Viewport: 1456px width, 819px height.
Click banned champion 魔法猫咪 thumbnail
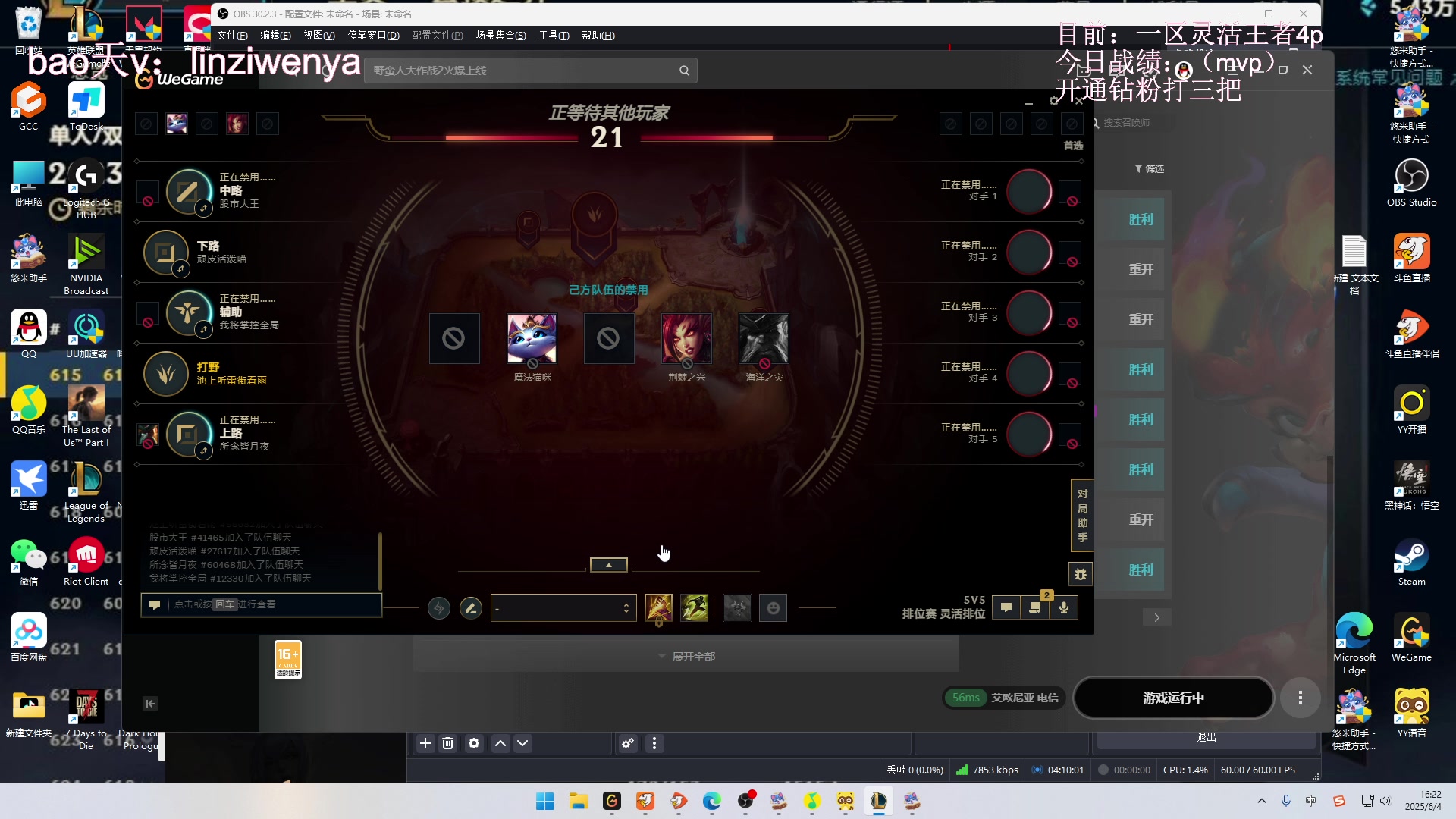(532, 338)
